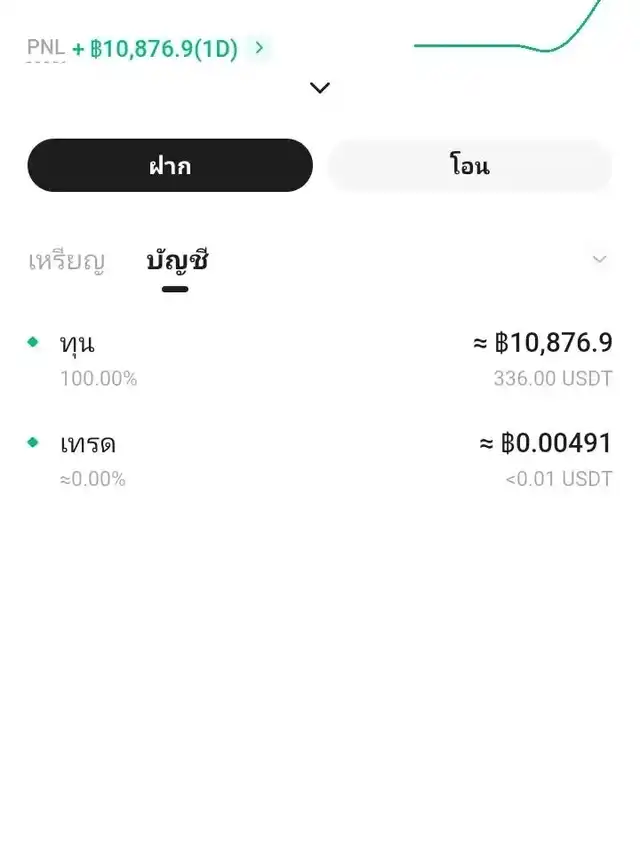Click the <0.01 USDT amount
Screen dimensions: 640x853
tap(558, 479)
